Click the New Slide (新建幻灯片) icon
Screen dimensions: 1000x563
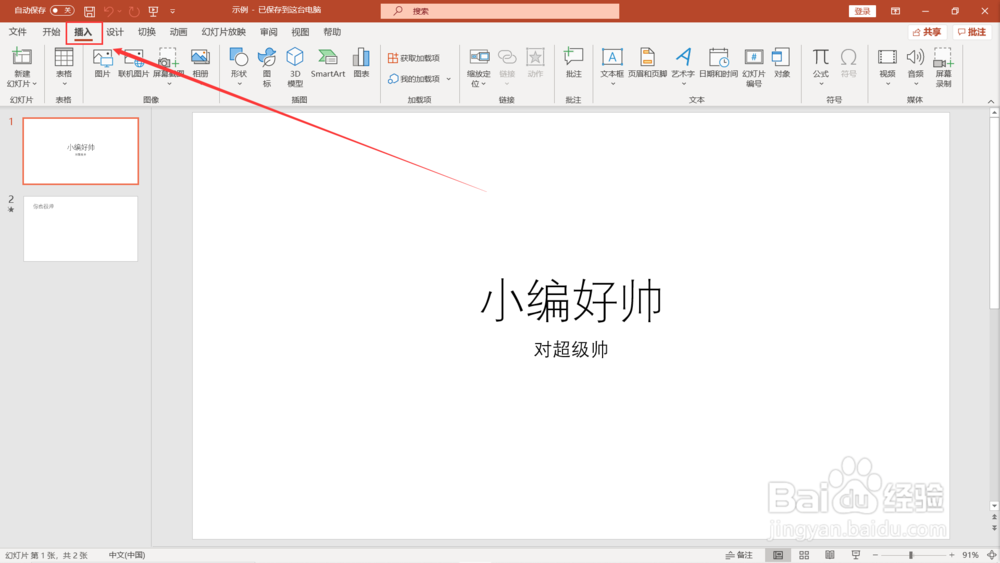click(22, 57)
